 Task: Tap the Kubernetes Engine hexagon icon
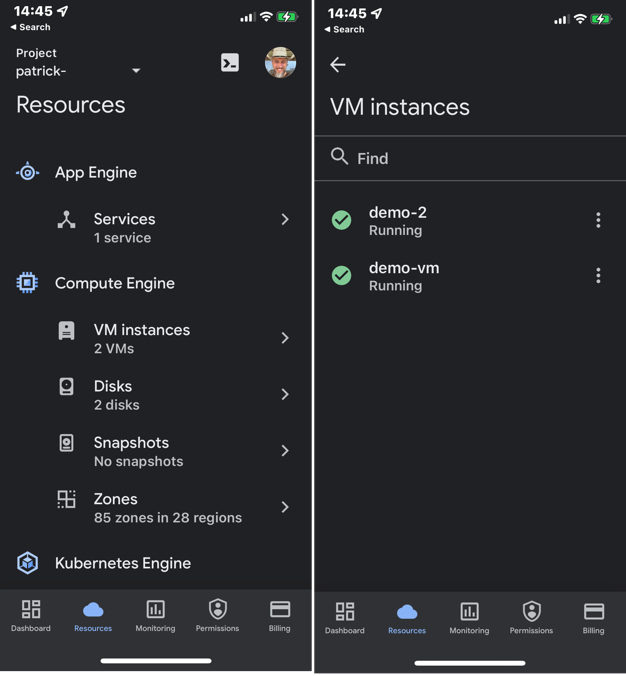pyautogui.click(x=28, y=563)
